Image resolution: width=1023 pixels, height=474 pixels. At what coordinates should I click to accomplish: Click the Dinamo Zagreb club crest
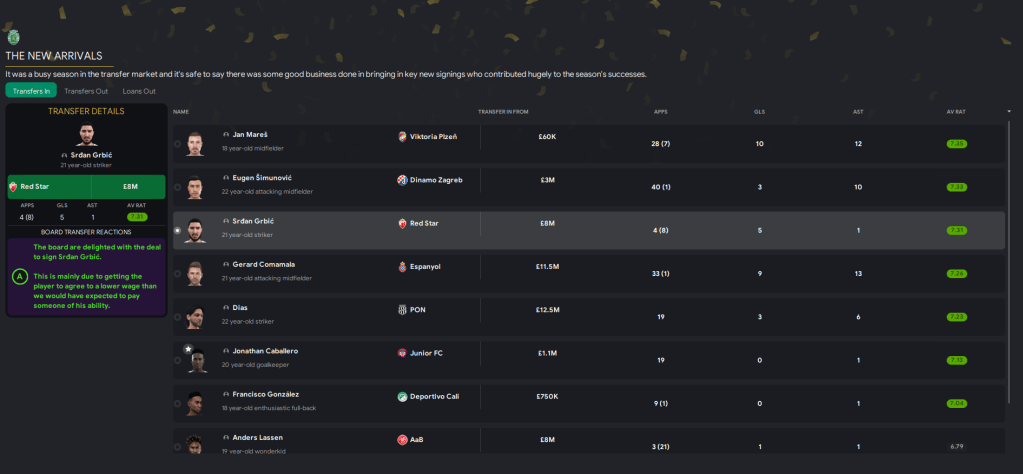(402, 180)
